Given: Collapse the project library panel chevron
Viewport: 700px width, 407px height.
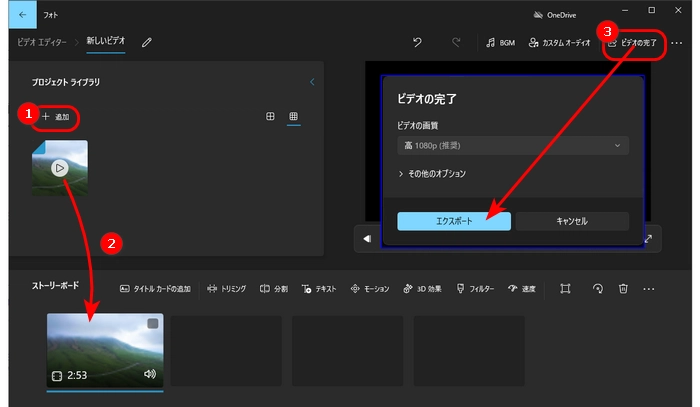Looking at the screenshot, I should point(311,82).
